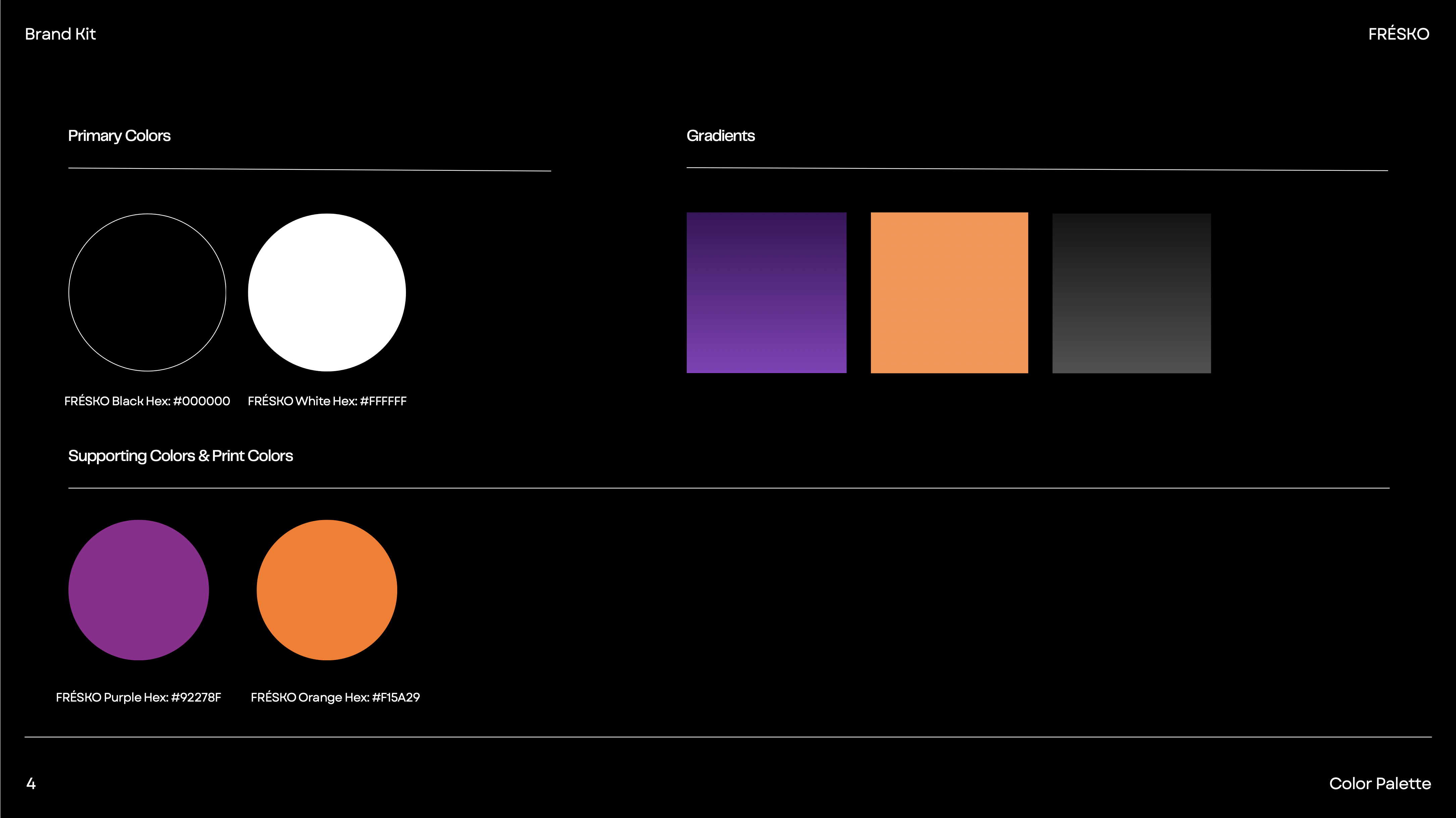Click 'FRÉSKO Orange Hex: #F15A29' label
Image resolution: width=1456 pixels, height=818 pixels.
tap(335, 697)
